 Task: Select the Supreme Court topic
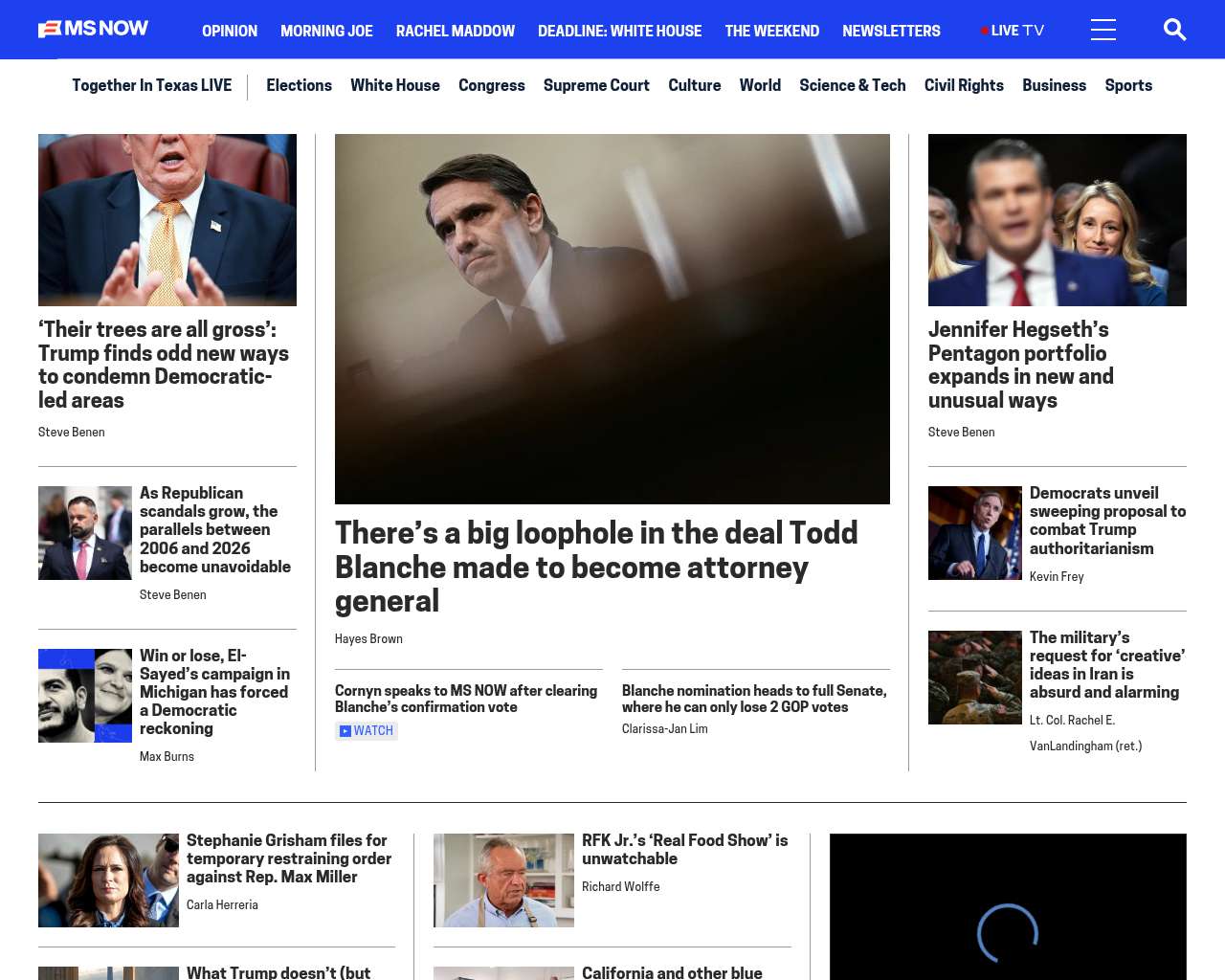[596, 85]
